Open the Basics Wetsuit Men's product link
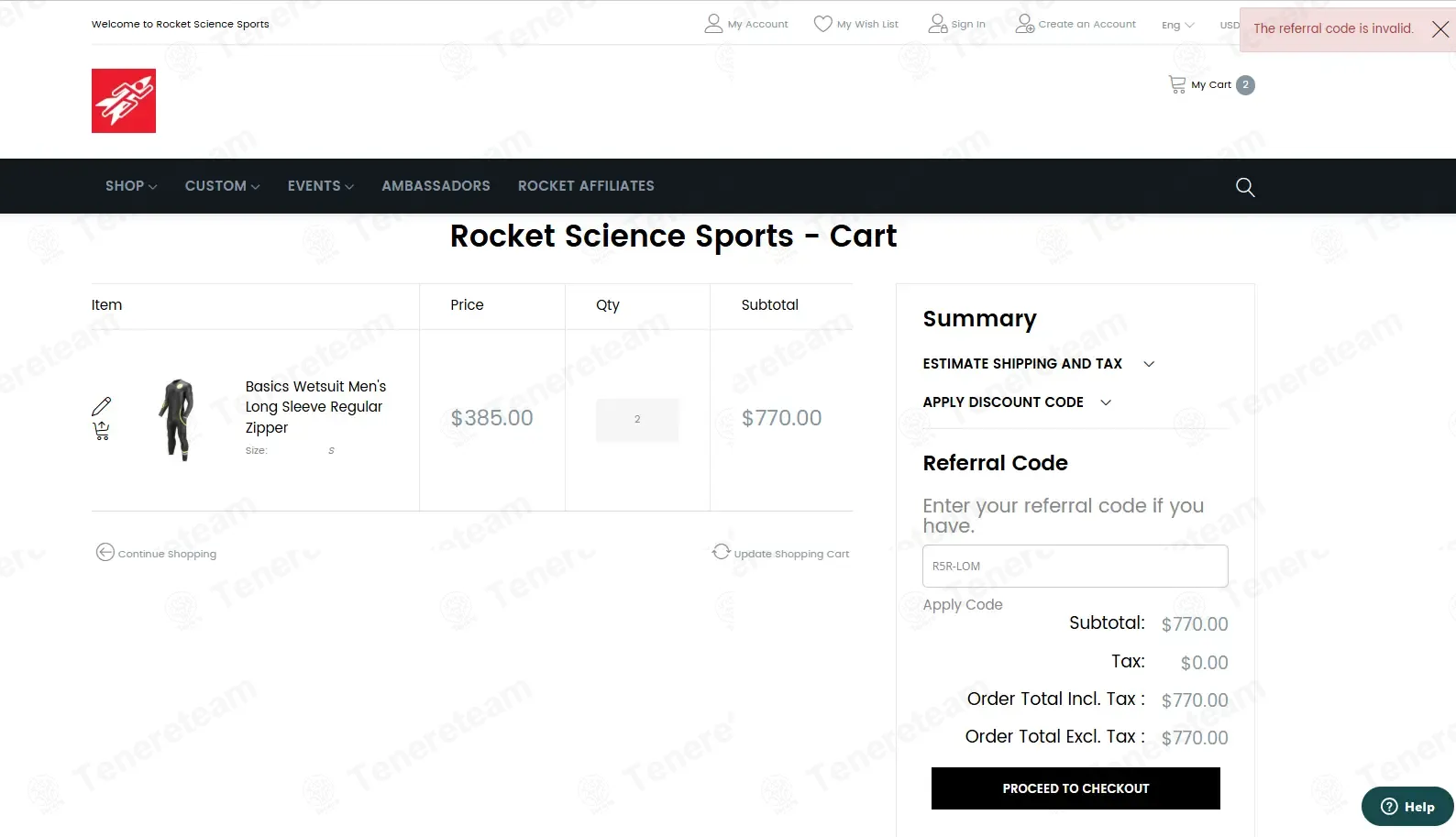The width and height of the screenshot is (1456, 837). pos(315,407)
